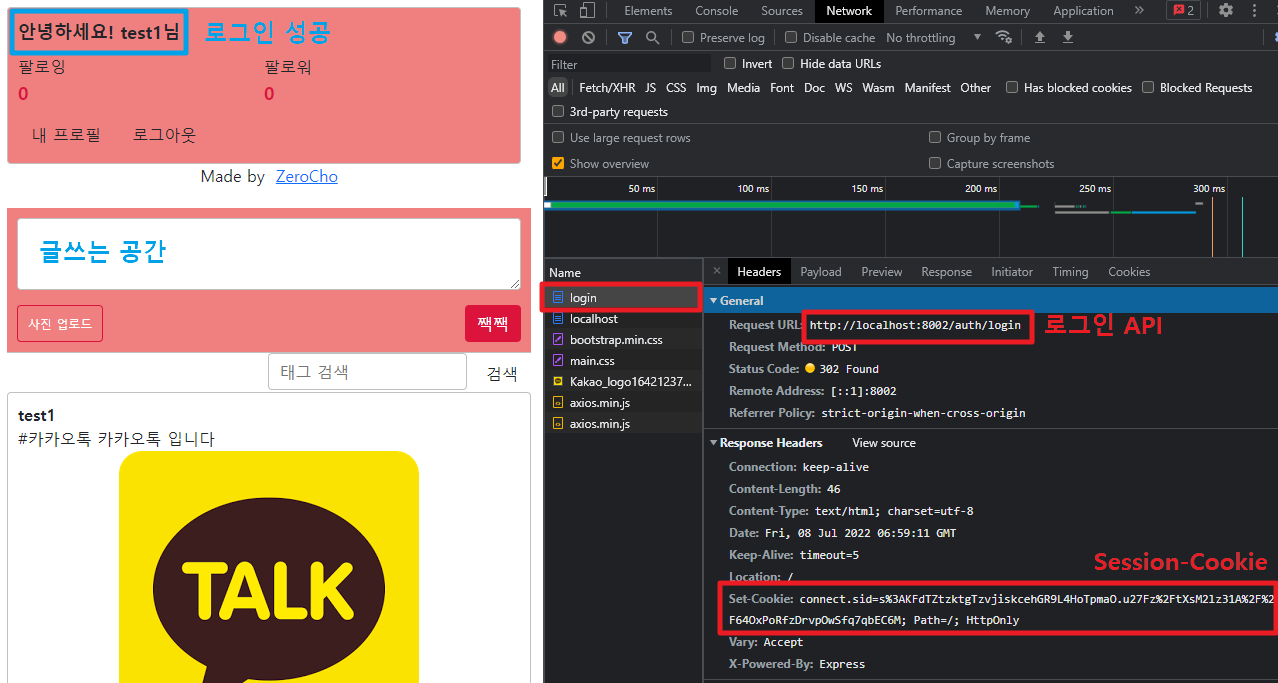Stop recording the network log
The height and width of the screenshot is (683, 1278).
pos(560,37)
